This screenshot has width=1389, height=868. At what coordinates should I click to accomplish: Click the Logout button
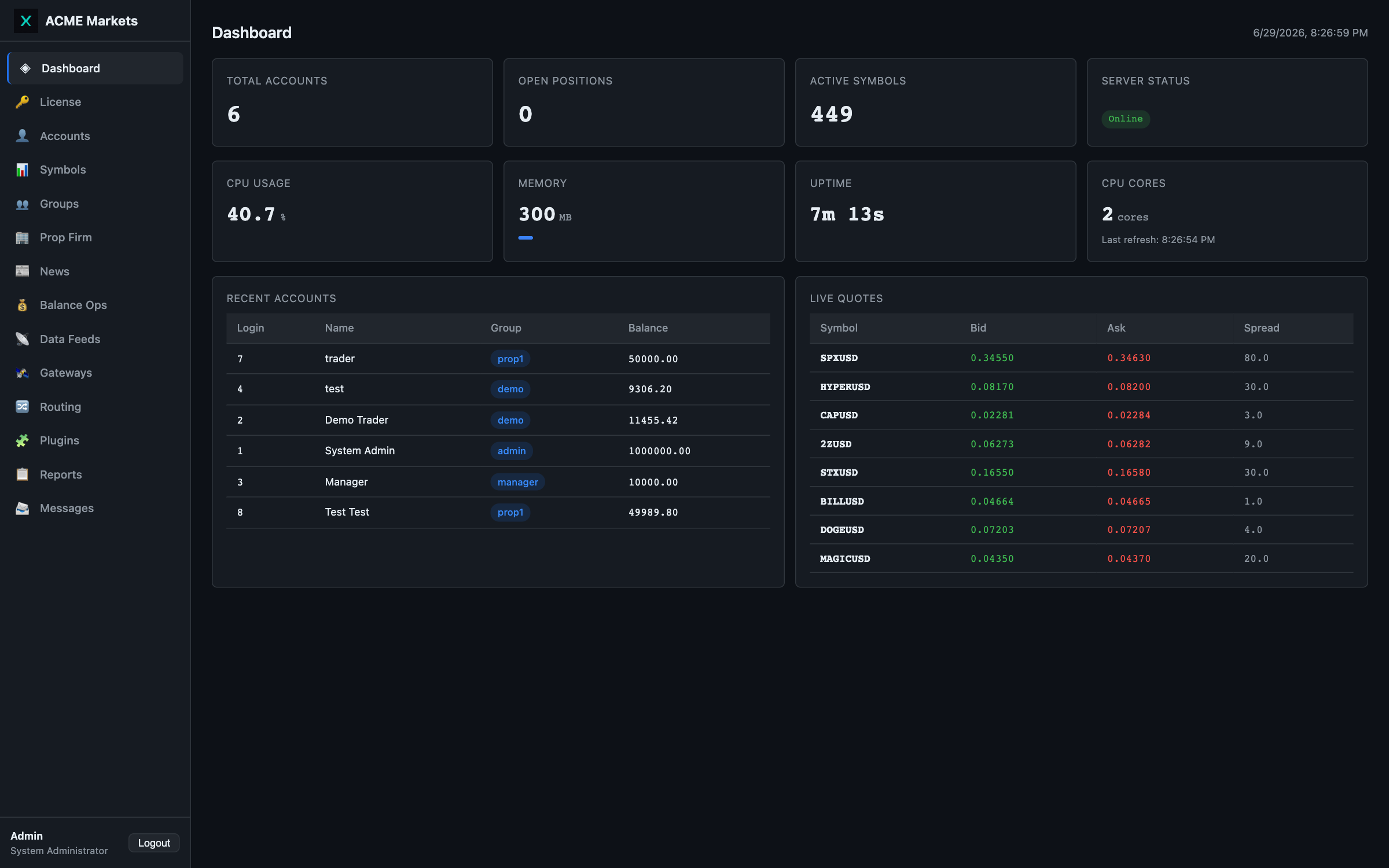154,843
